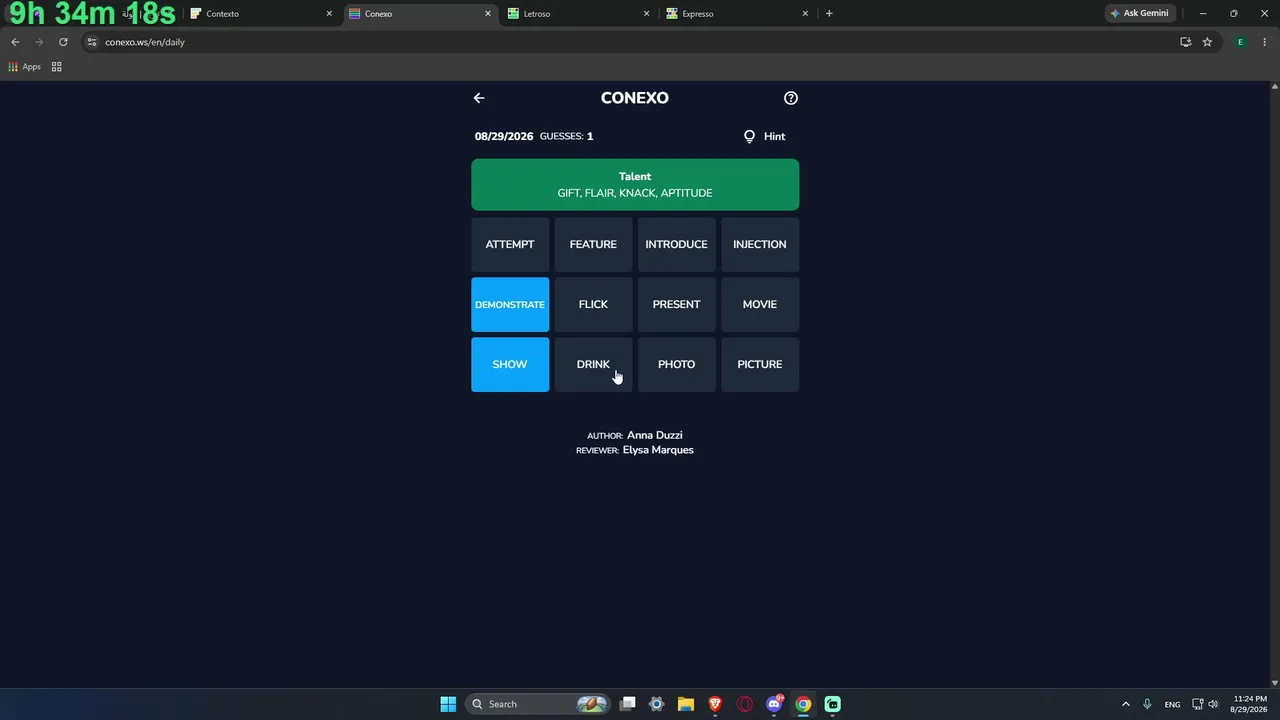Click the microphone tray icon

click(1147, 704)
